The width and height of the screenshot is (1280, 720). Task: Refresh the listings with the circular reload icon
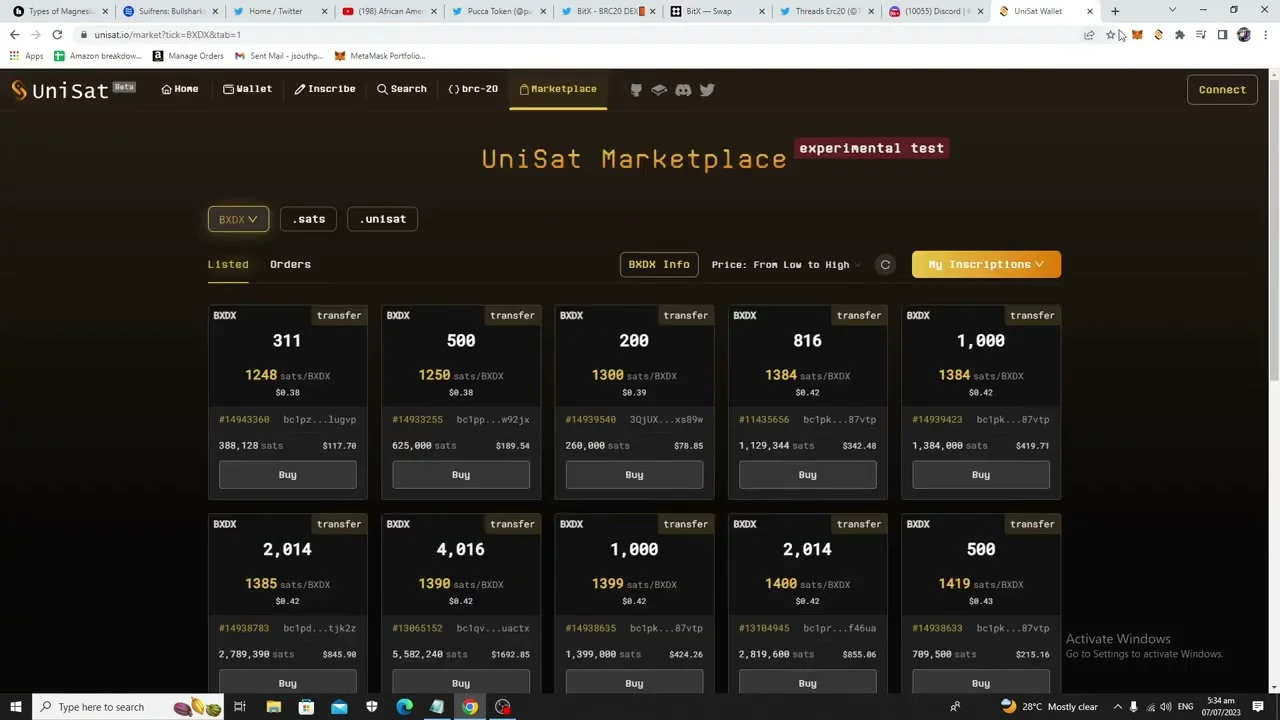885,265
